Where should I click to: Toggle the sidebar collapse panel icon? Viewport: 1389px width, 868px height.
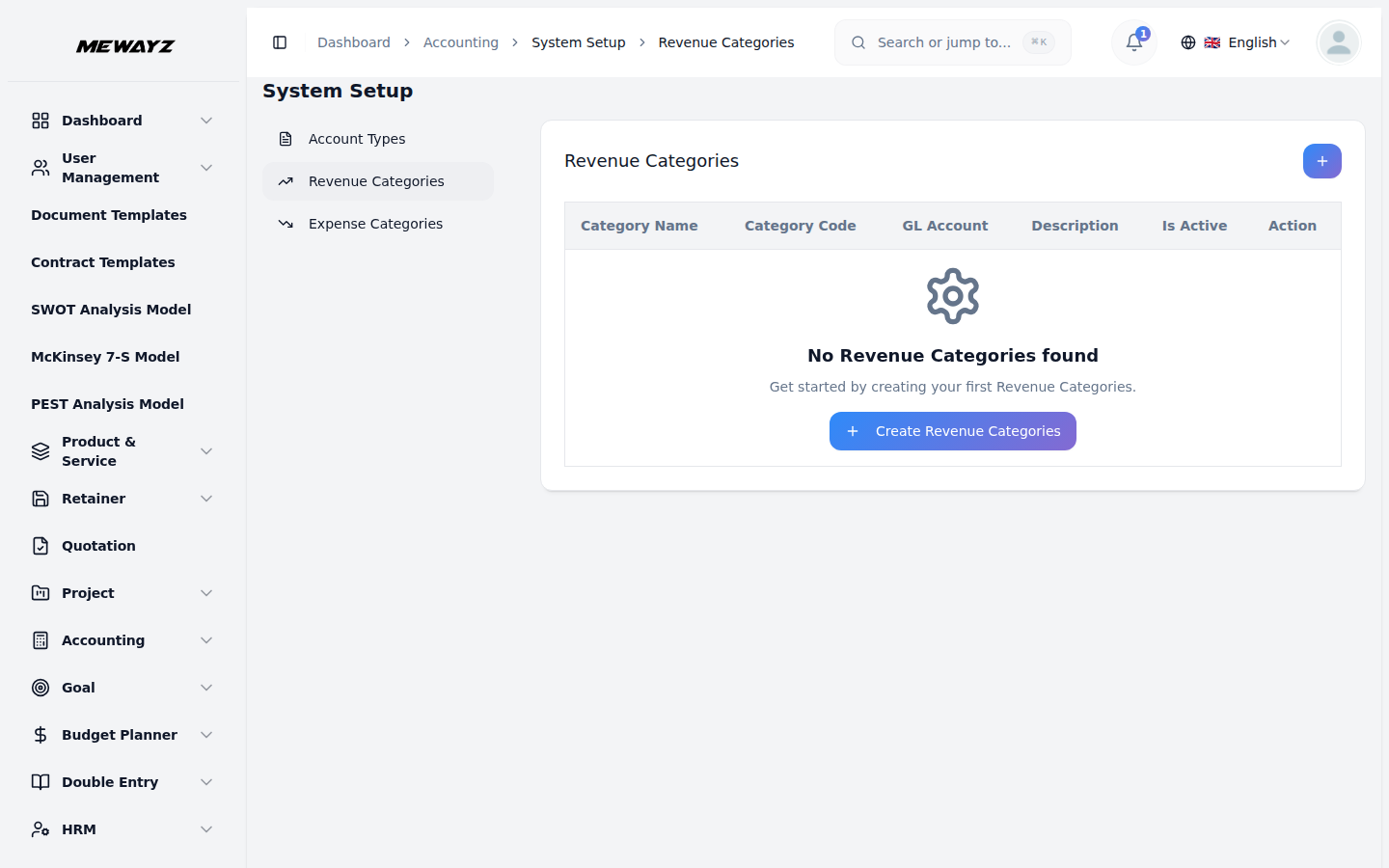(281, 42)
